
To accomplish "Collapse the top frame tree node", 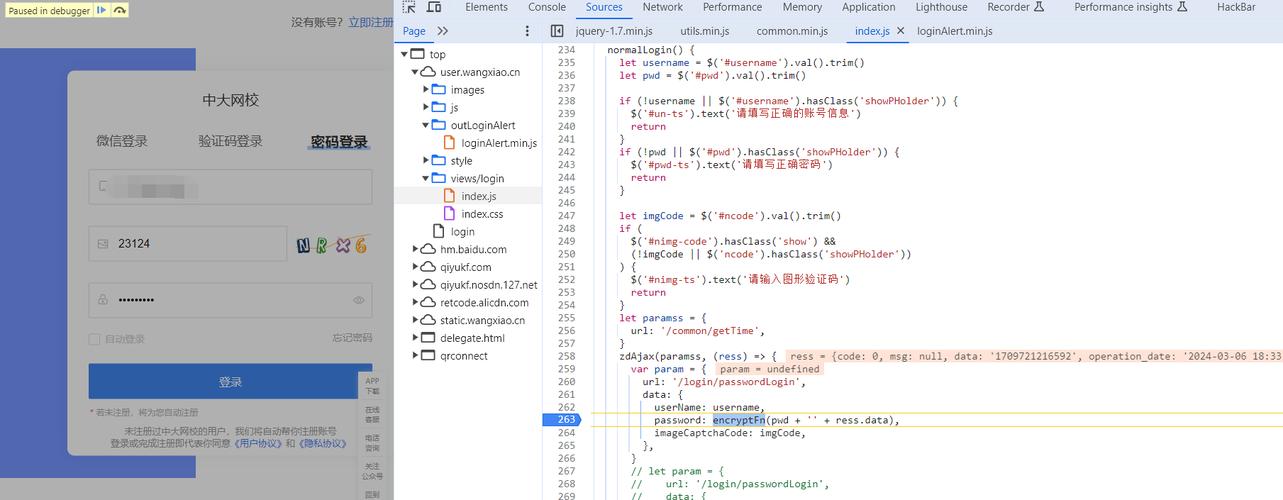I will click(x=405, y=54).
